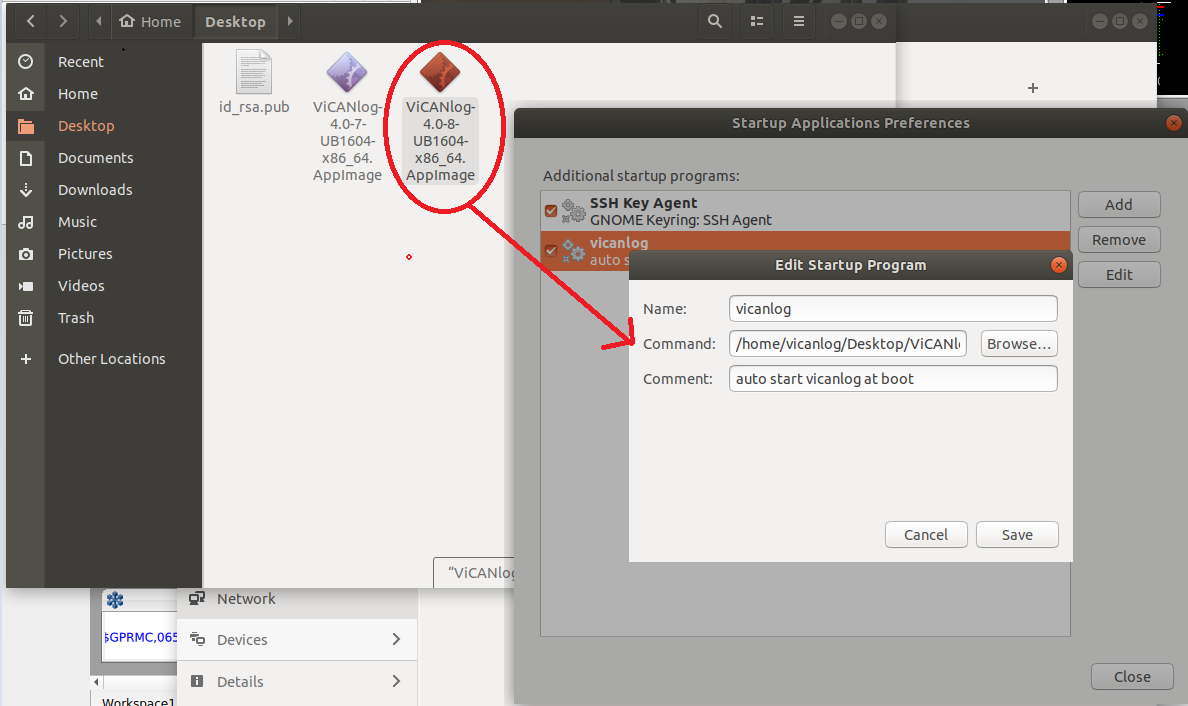Viewport: 1188px width, 706px height.
Task: Switch to the Workspace1 tab
Action: pos(139,701)
